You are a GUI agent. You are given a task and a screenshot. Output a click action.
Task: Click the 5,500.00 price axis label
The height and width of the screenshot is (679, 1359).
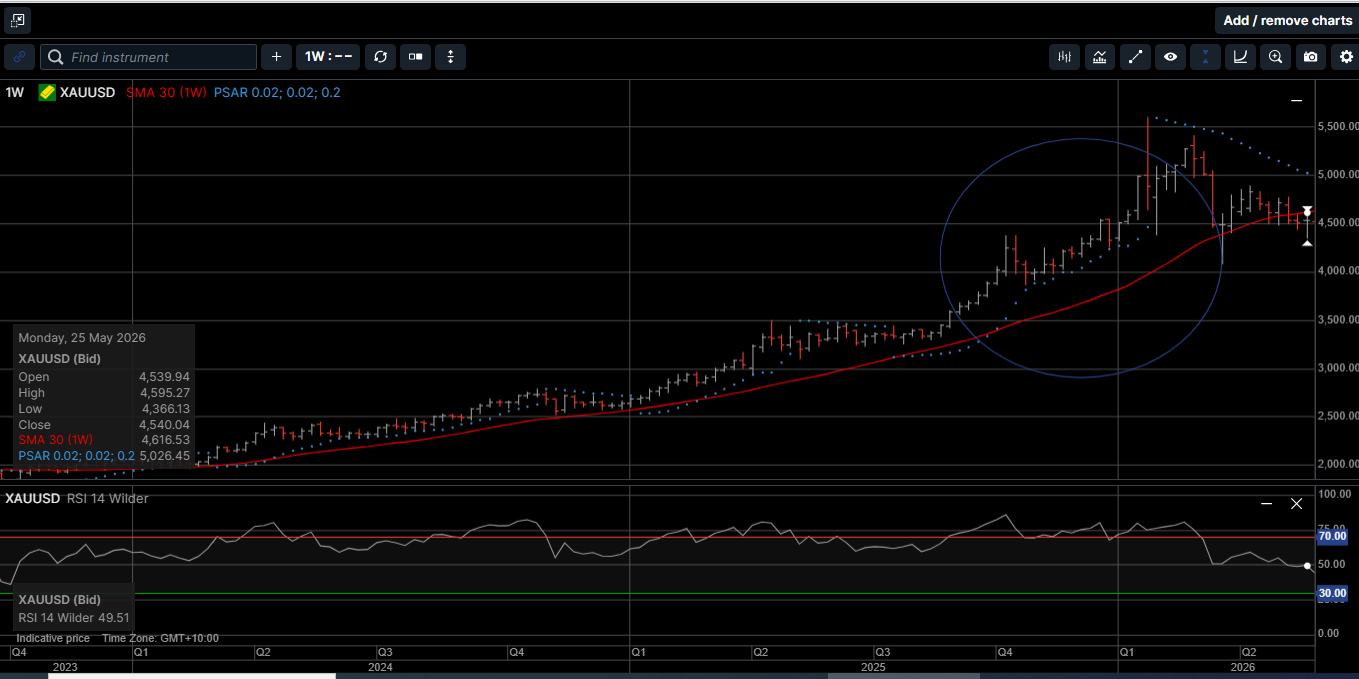1338,127
